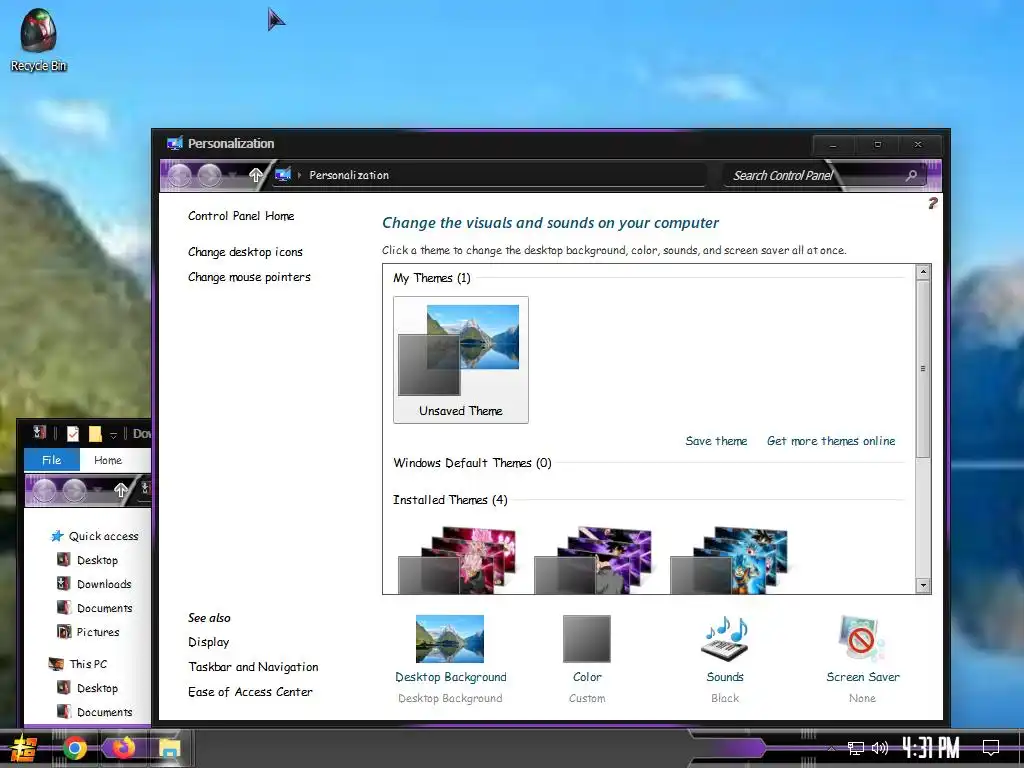Click the taskbar clock showing 4:31 PM
The image size is (1024, 768).
pyautogui.click(x=931, y=748)
